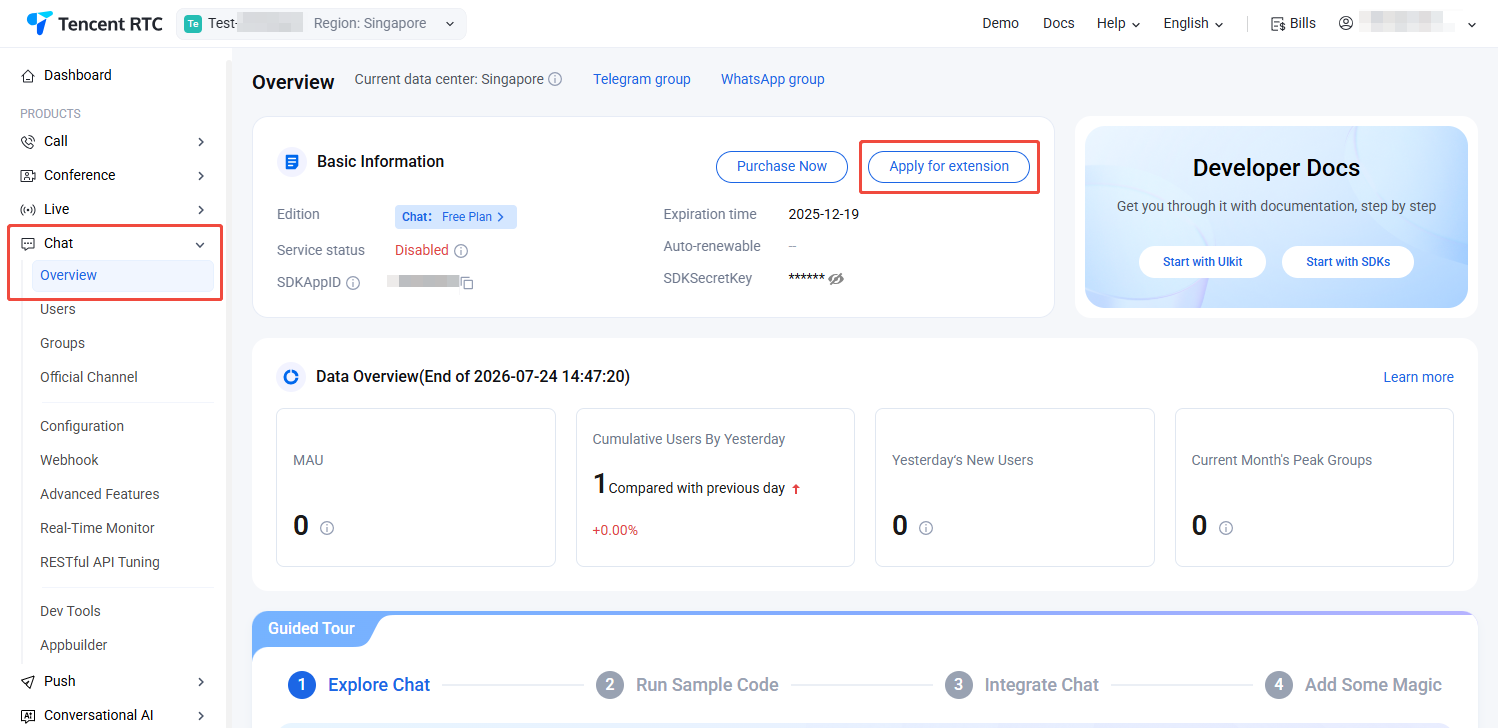Open Official Channel in the sidebar

[x=89, y=378]
